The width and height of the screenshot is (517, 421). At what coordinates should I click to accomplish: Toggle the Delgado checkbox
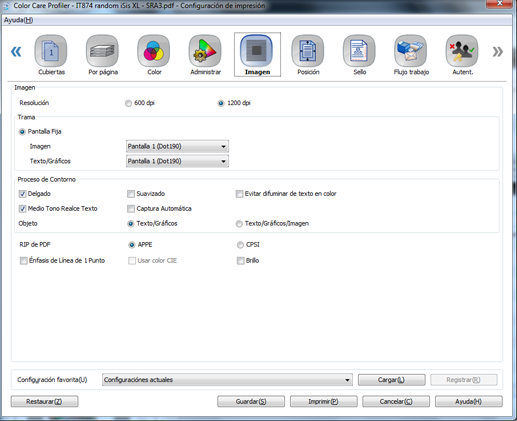[23, 194]
